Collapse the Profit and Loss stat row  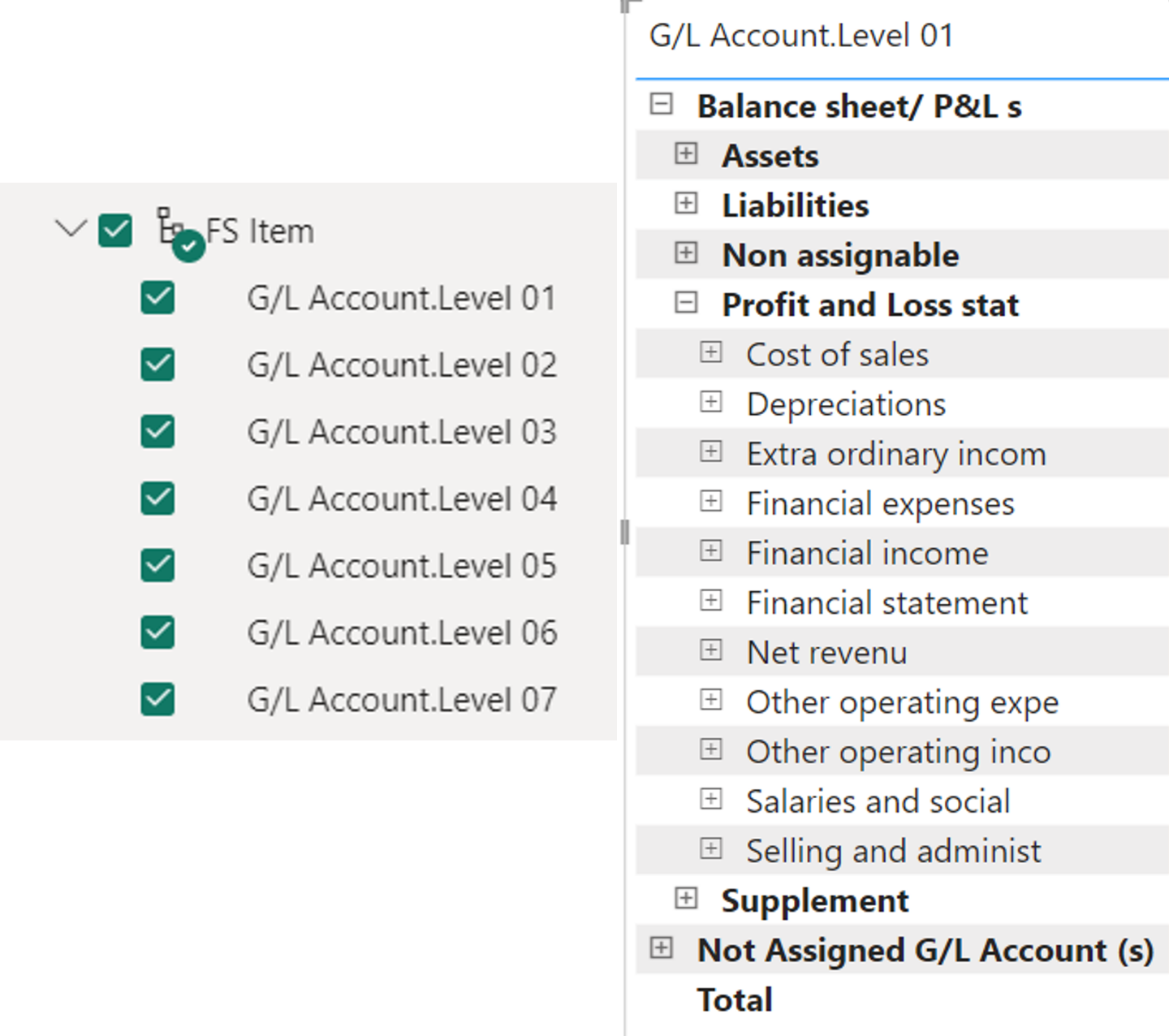pos(686,303)
